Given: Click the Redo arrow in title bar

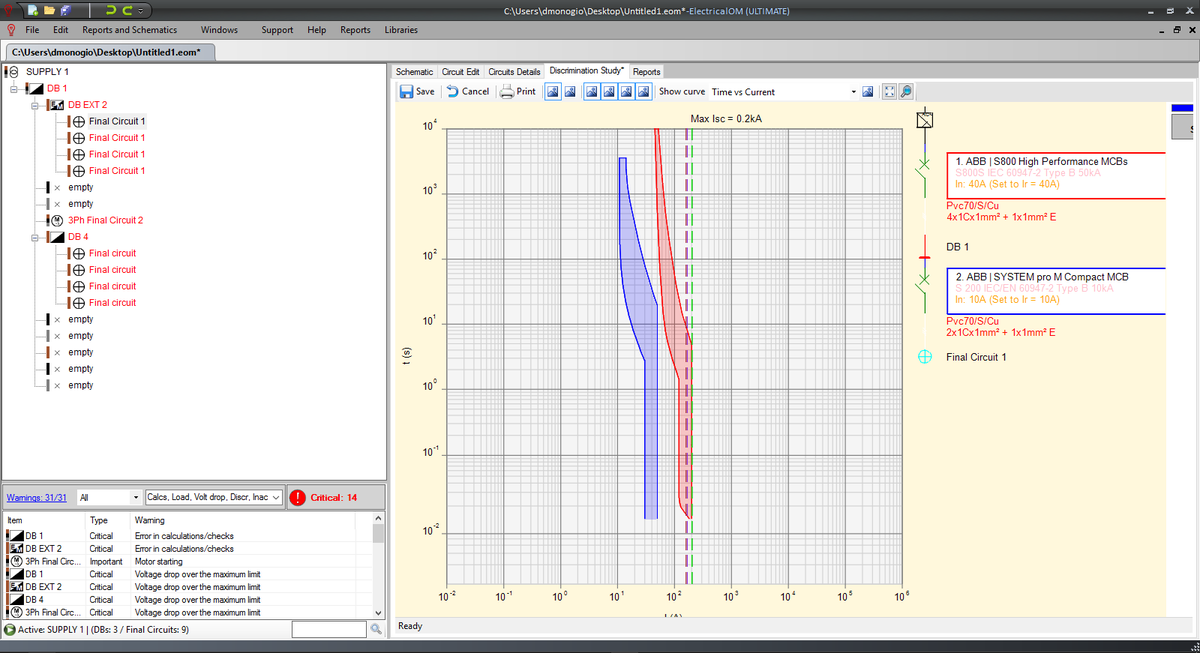Looking at the screenshot, I should 127,10.
